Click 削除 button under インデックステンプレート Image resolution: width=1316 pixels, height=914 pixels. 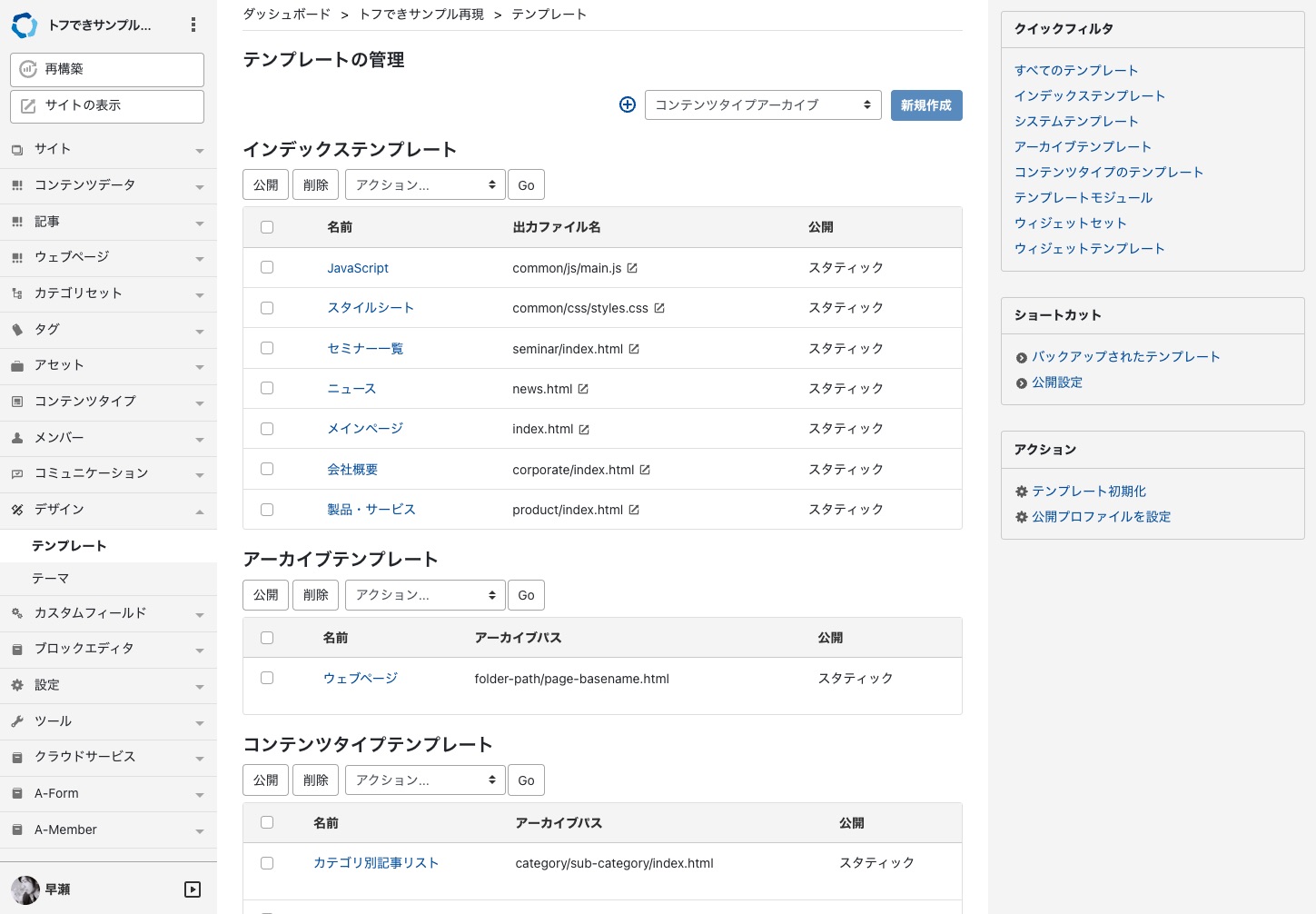316,185
